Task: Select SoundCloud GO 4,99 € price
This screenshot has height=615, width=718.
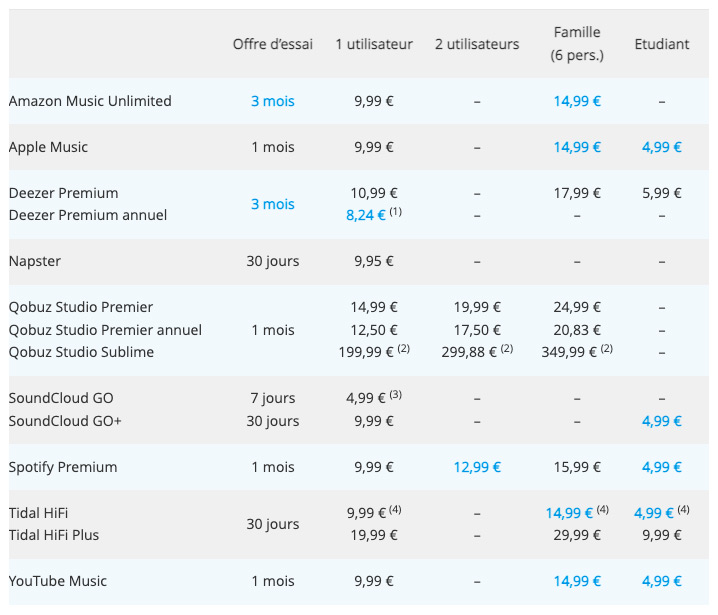Action: point(365,398)
